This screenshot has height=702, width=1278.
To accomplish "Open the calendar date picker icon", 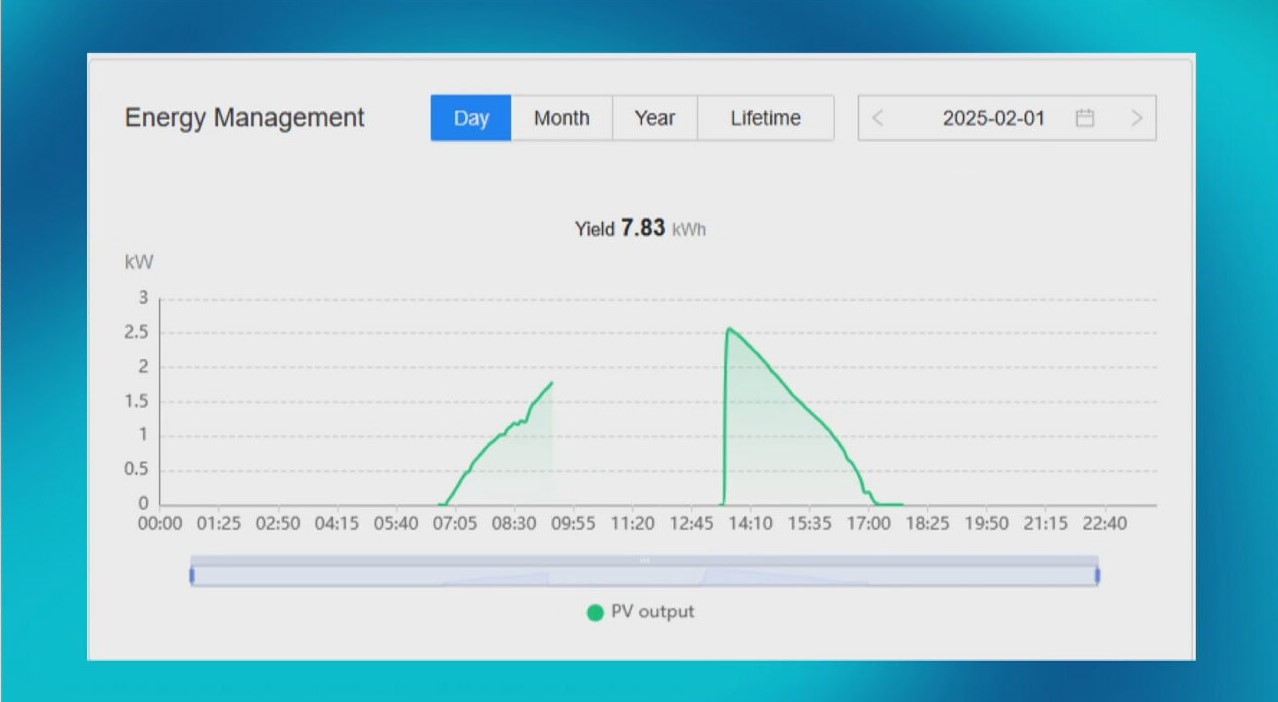I will [1085, 118].
